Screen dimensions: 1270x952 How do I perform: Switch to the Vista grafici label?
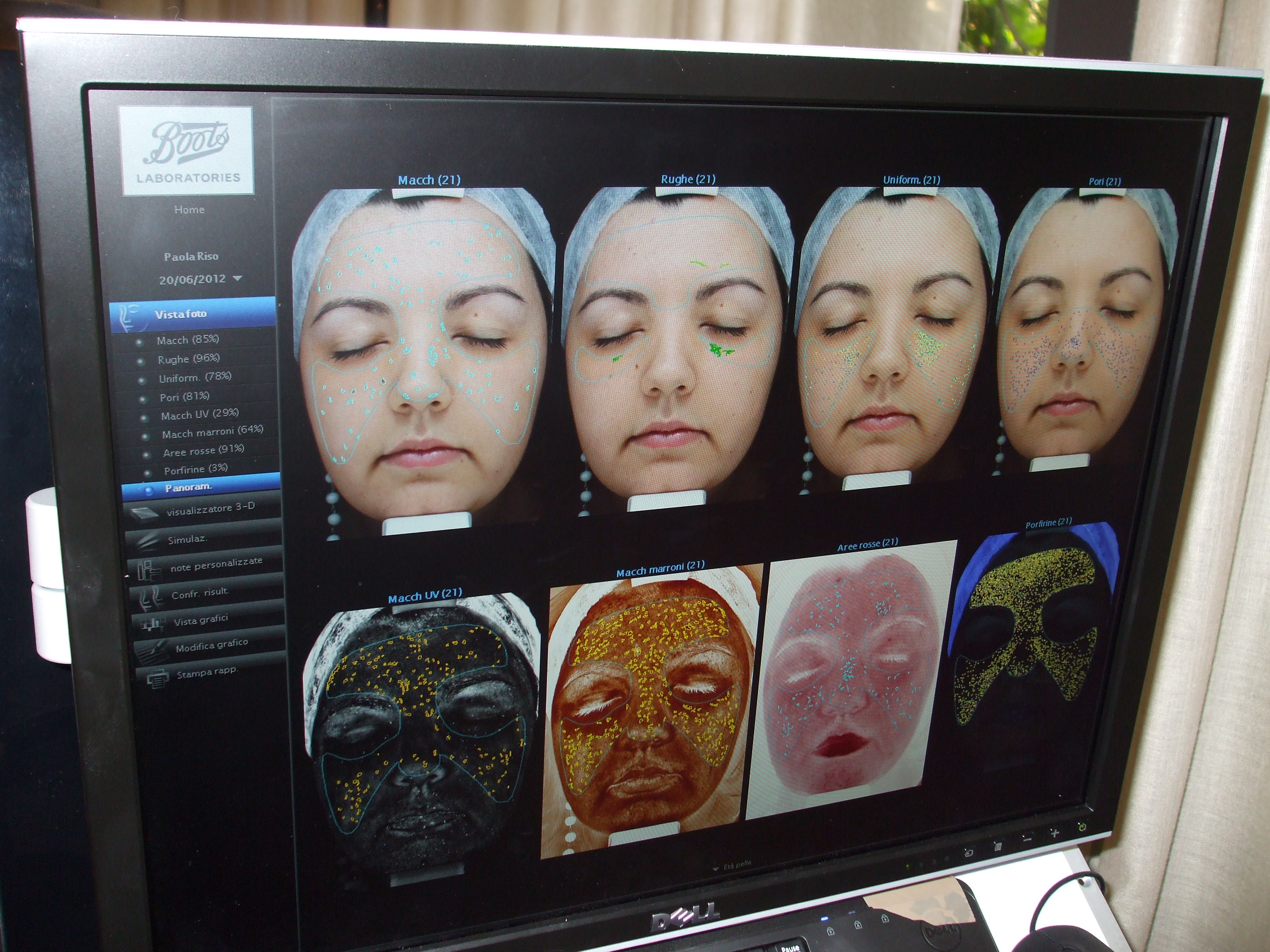click(x=201, y=620)
